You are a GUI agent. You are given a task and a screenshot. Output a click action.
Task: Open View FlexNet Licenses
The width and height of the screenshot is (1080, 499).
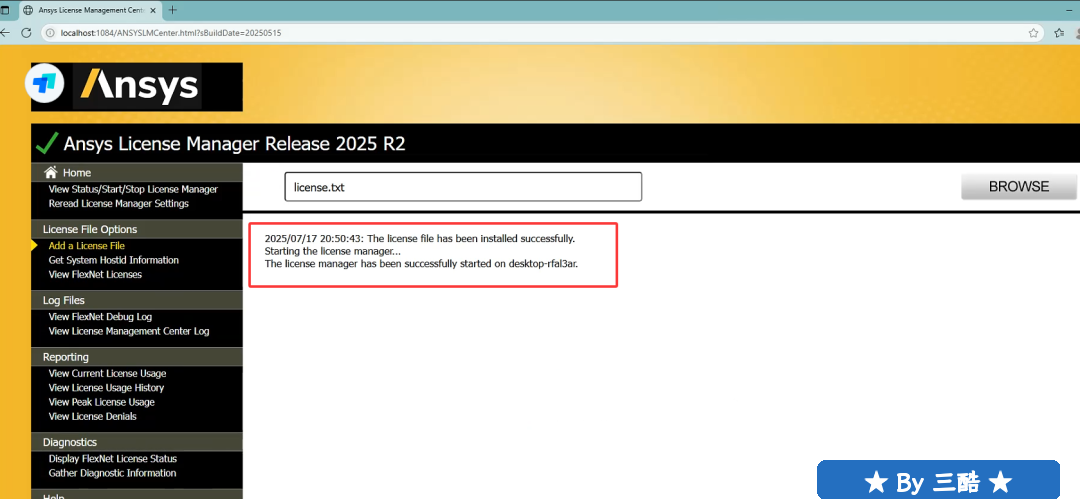coord(95,274)
